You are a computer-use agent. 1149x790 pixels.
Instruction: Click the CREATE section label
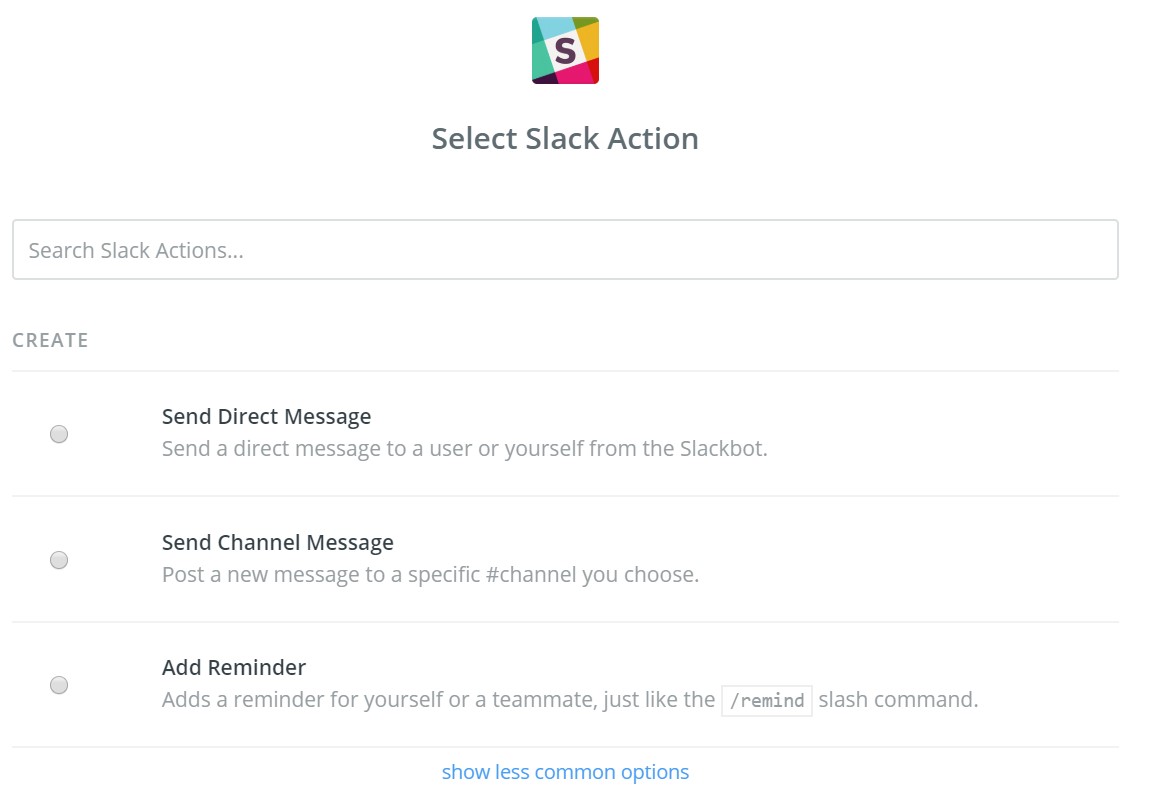(50, 340)
